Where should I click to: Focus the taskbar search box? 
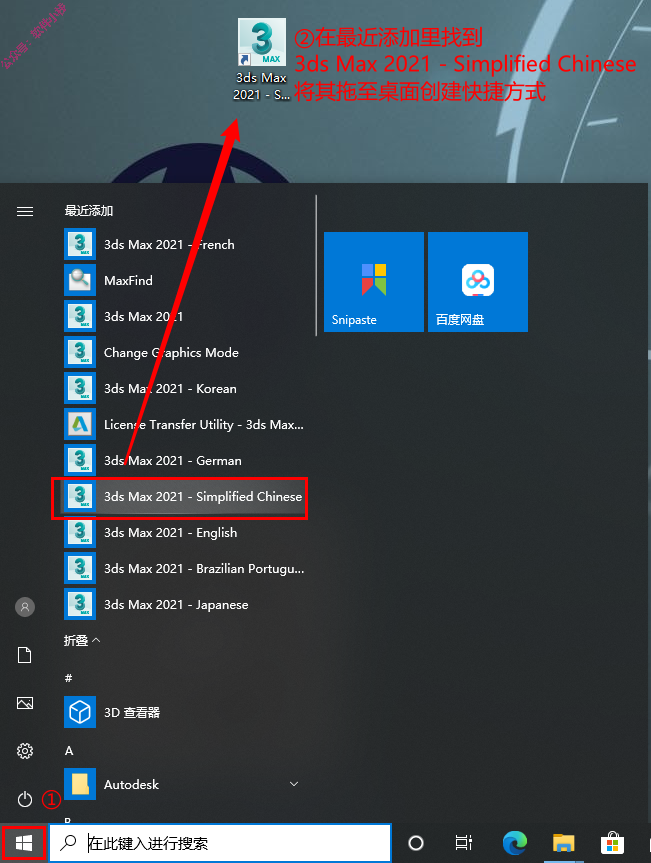(221, 843)
